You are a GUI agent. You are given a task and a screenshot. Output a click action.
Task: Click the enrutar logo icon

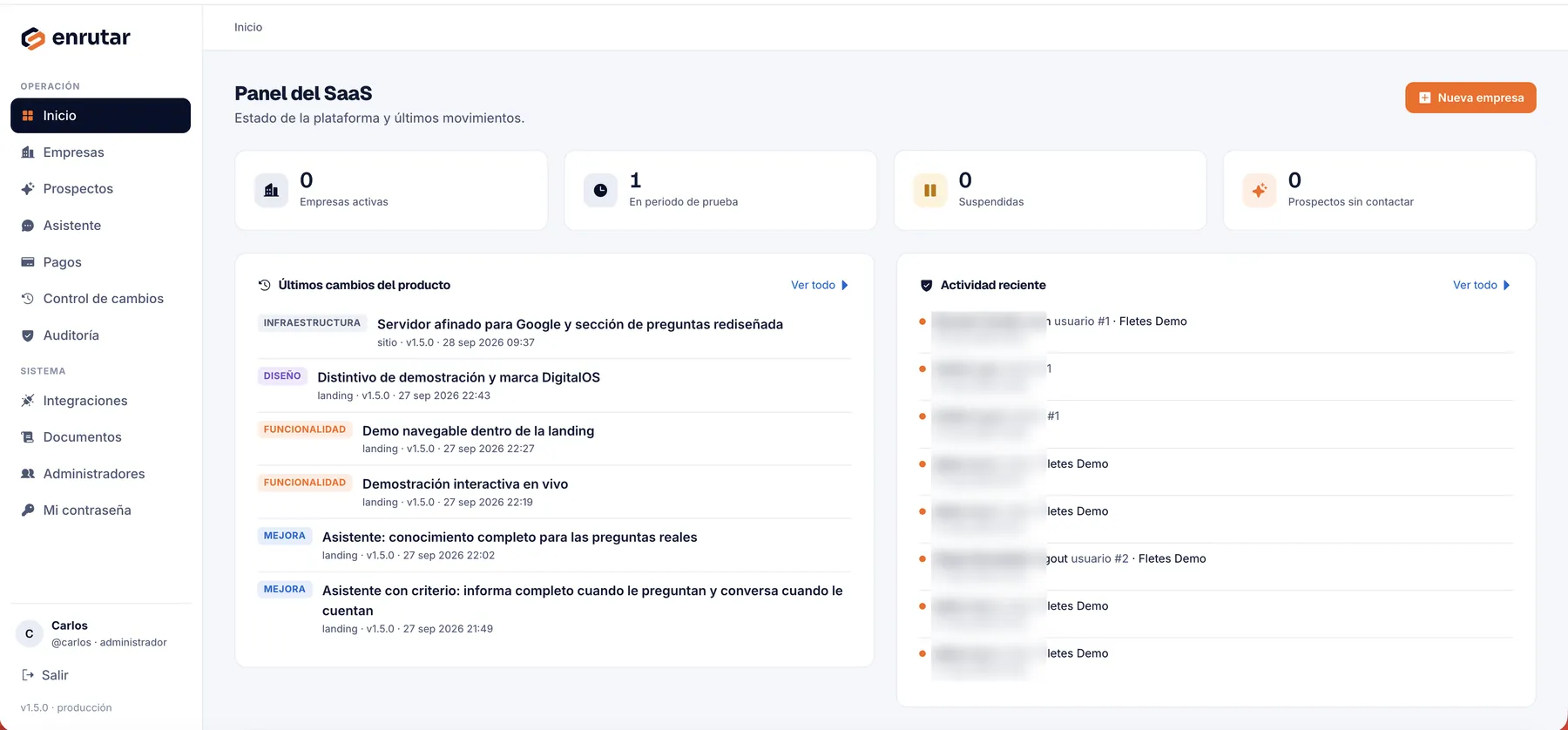click(x=33, y=38)
